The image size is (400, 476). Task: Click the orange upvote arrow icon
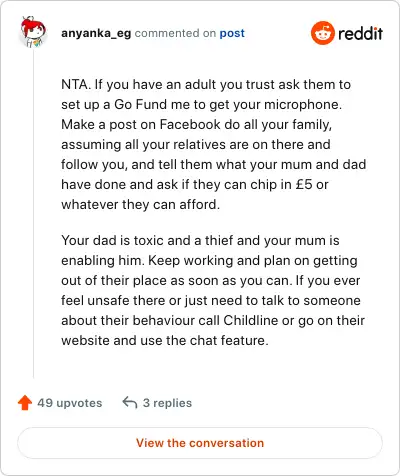[25, 403]
